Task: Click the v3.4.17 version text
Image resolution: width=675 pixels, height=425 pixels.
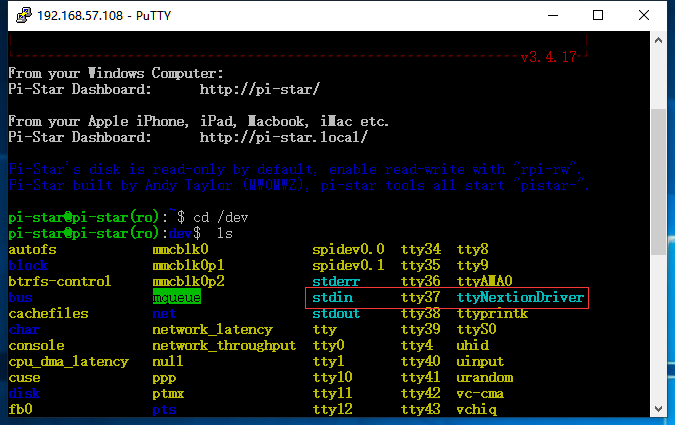Action: 549,57
